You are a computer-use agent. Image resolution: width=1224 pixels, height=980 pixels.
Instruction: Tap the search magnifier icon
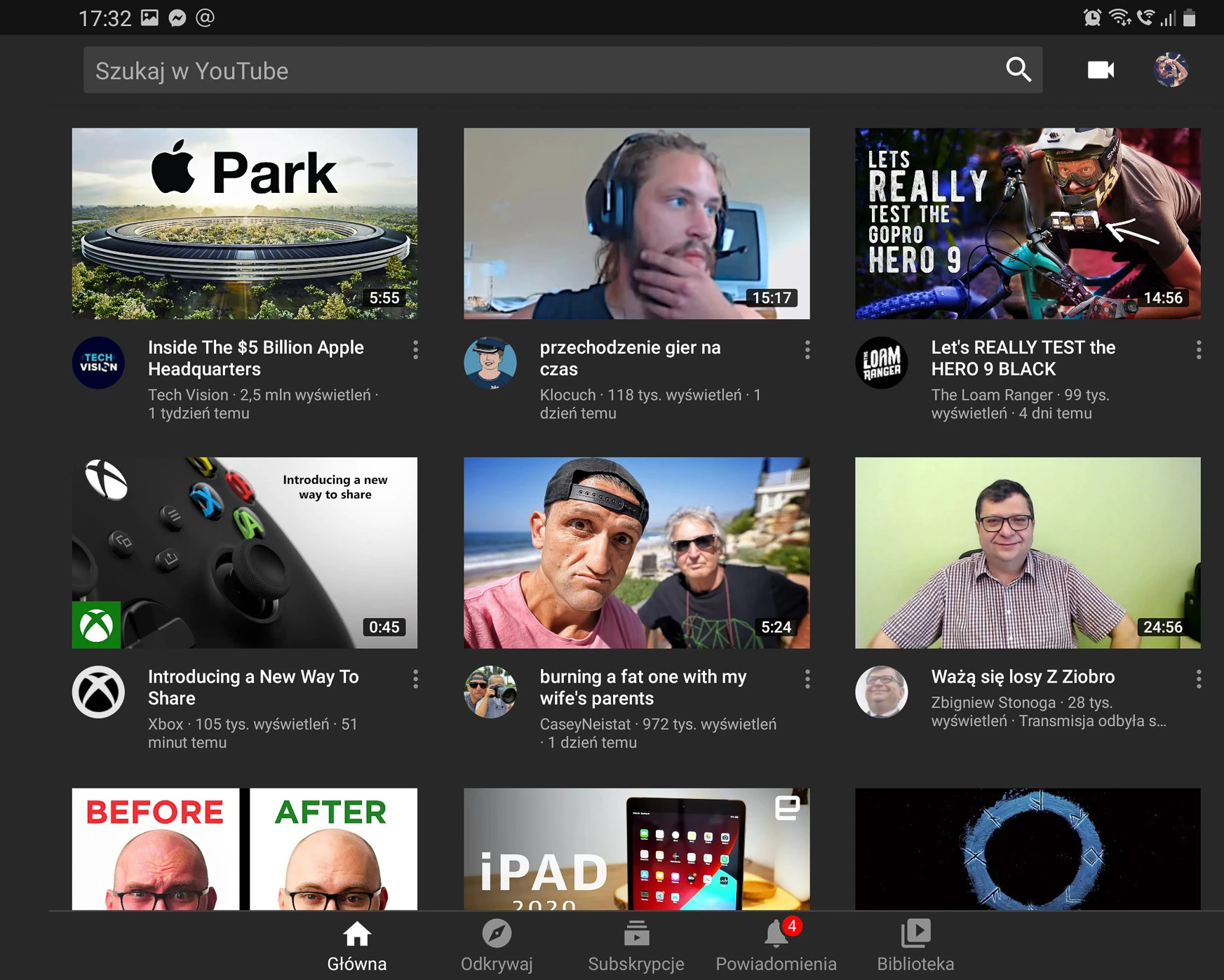click(x=1018, y=70)
